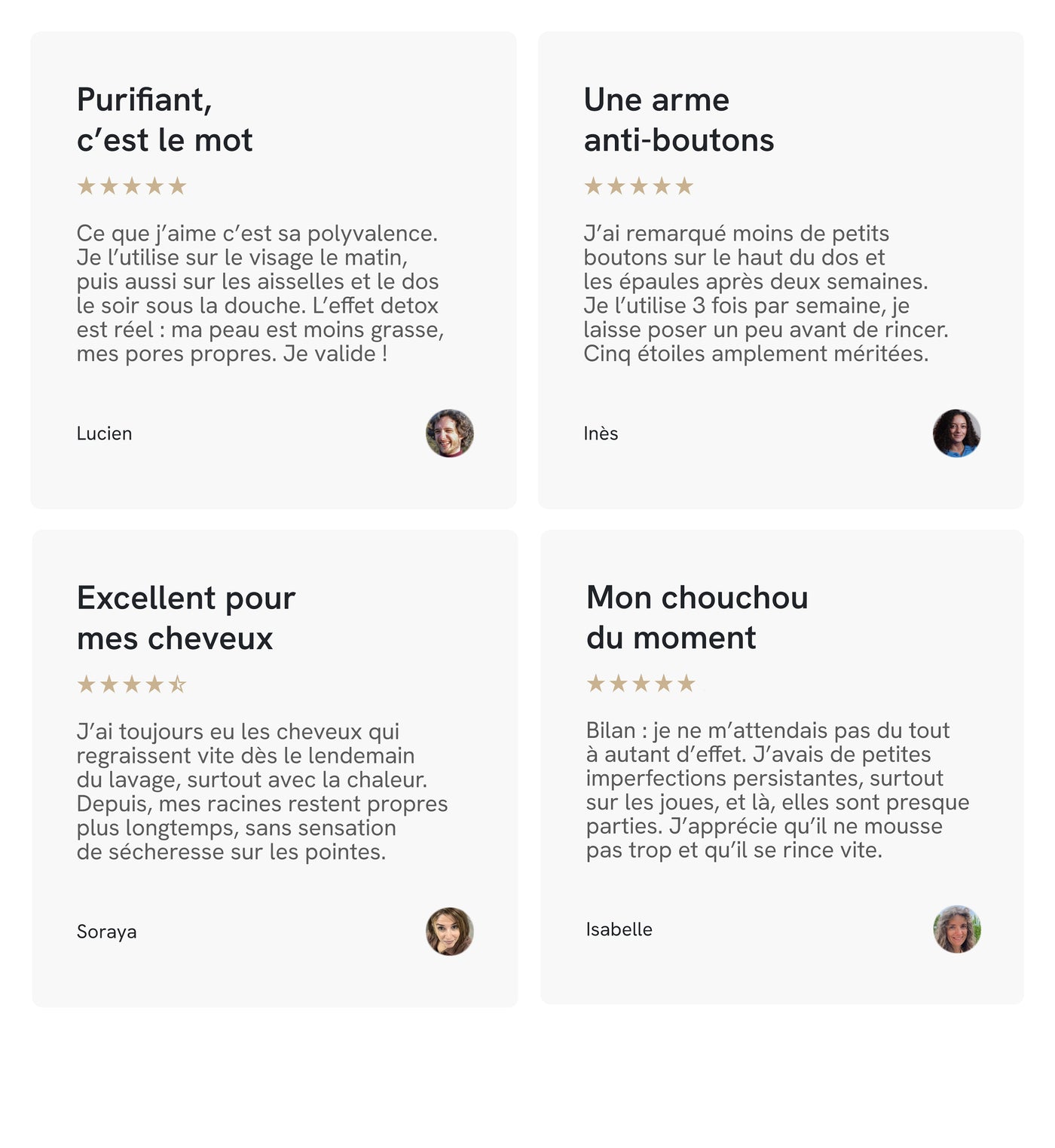Click the star rating under "Purifiant, c'est le mot"
The width and height of the screenshot is (1055, 1148).
[132, 186]
